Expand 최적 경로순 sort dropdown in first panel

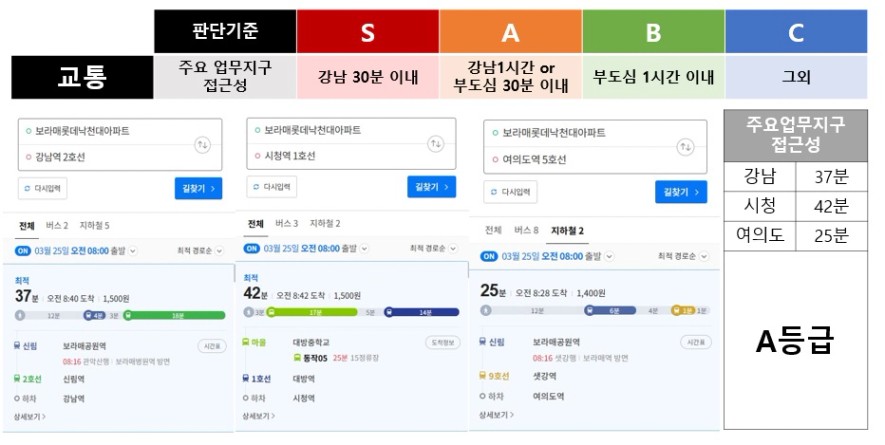click(x=200, y=251)
